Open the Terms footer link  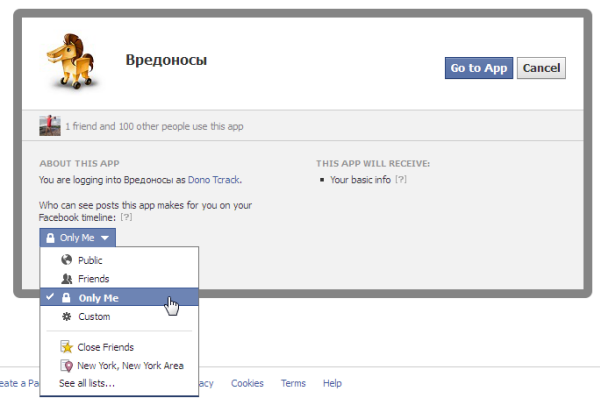[293, 383]
